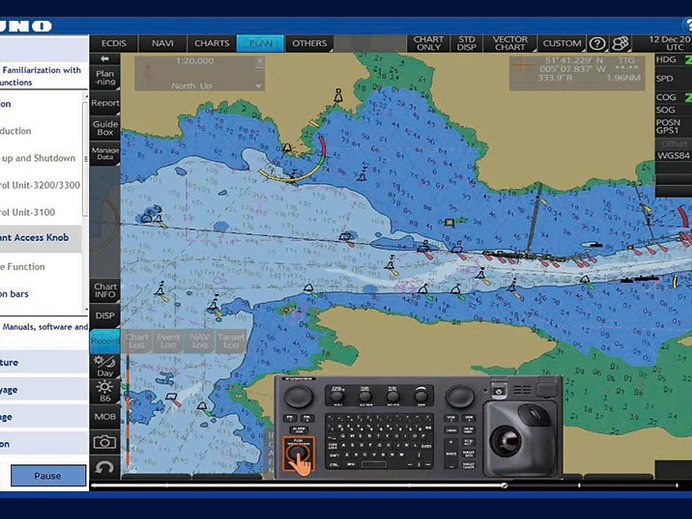Select the OTHERS tab

(309, 43)
